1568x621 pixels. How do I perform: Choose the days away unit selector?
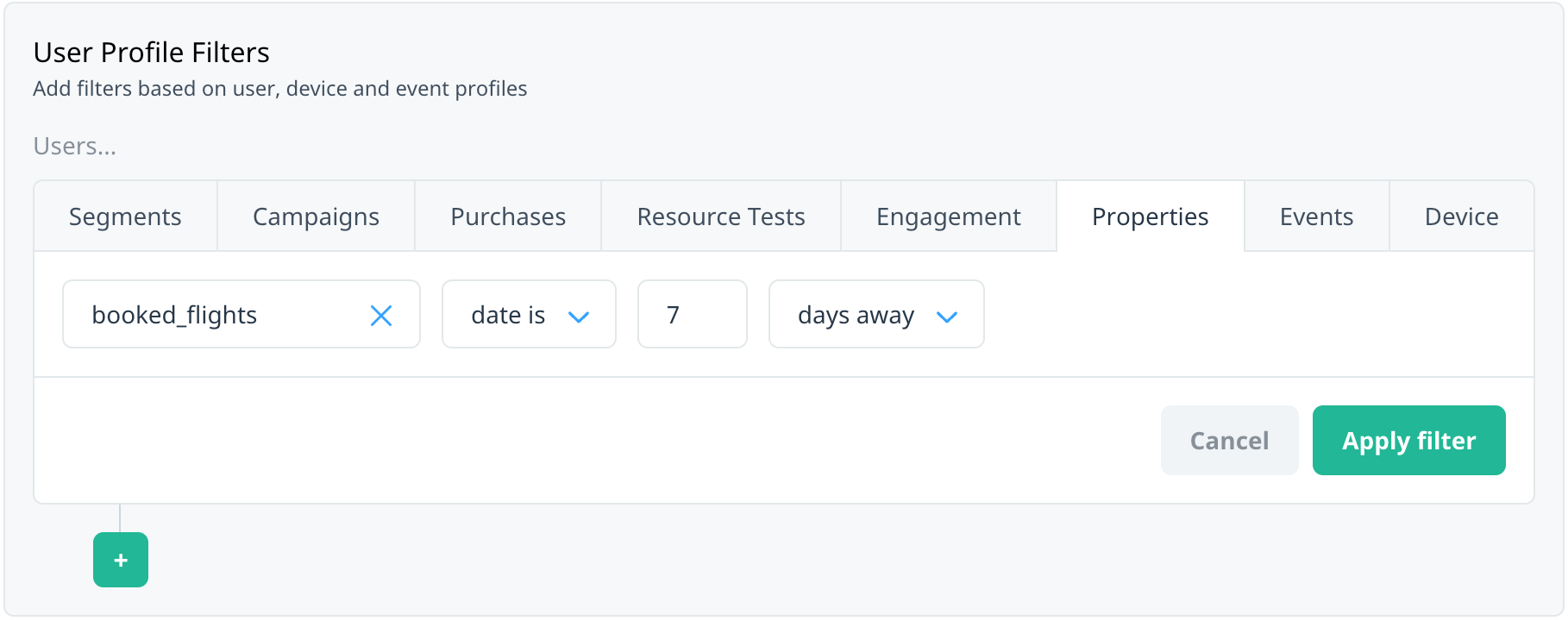[876, 314]
